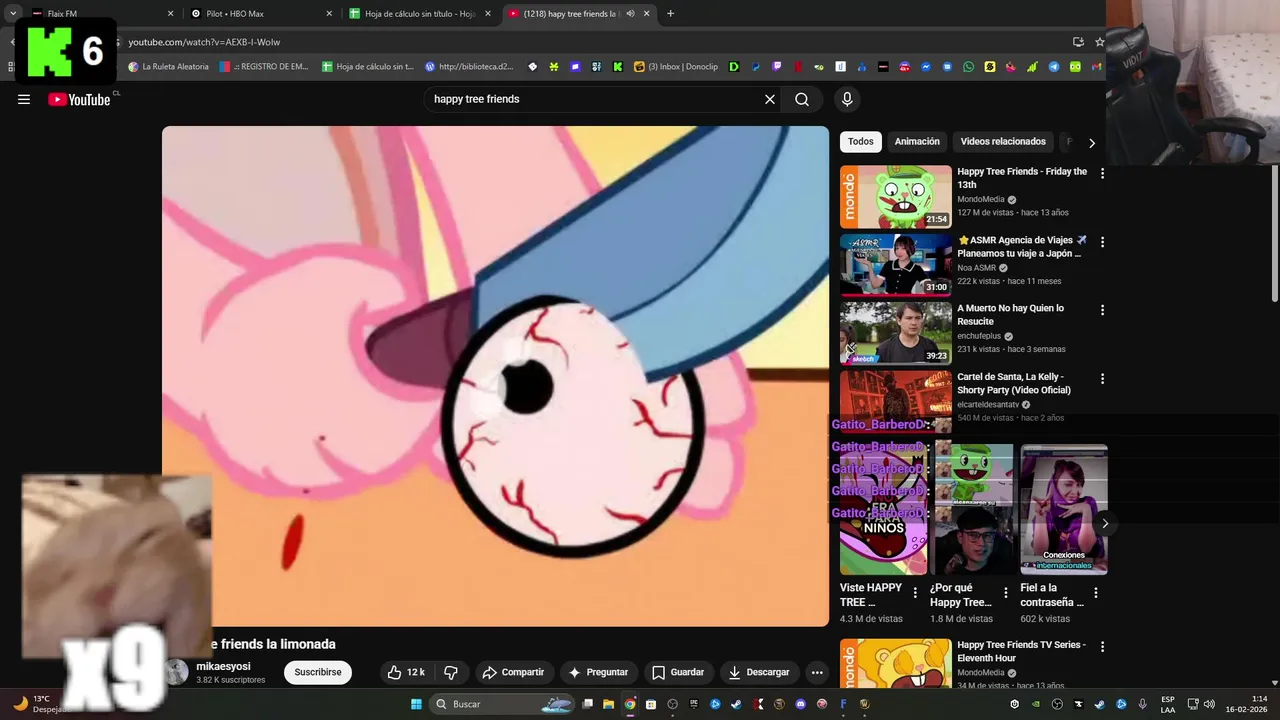Open MondoMedia channel under Friday the 13th
This screenshot has width=1280, height=720.
pyautogui.click(x=981, y=199)
